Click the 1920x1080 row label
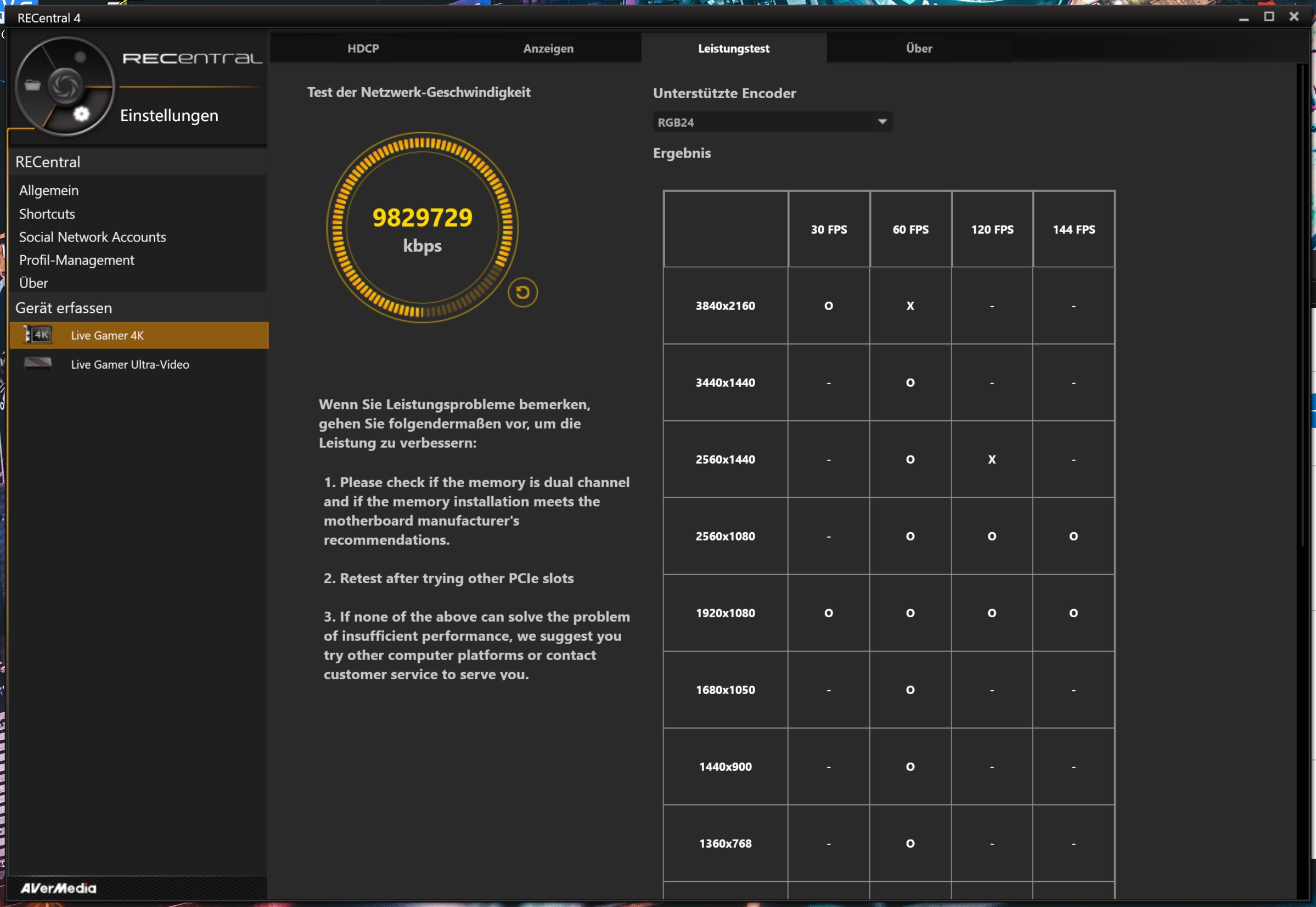 pos(726,612)
